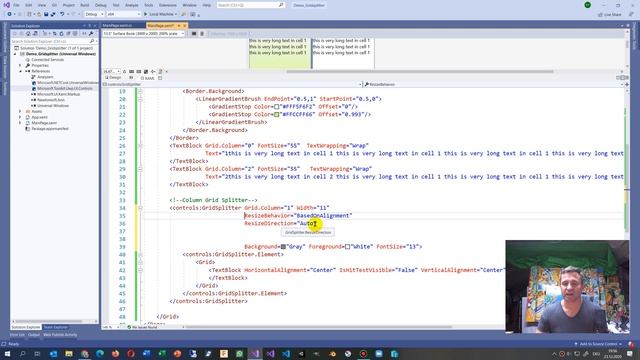
Task: Click the Save All toolbar icon
Action: pos(53,14)
